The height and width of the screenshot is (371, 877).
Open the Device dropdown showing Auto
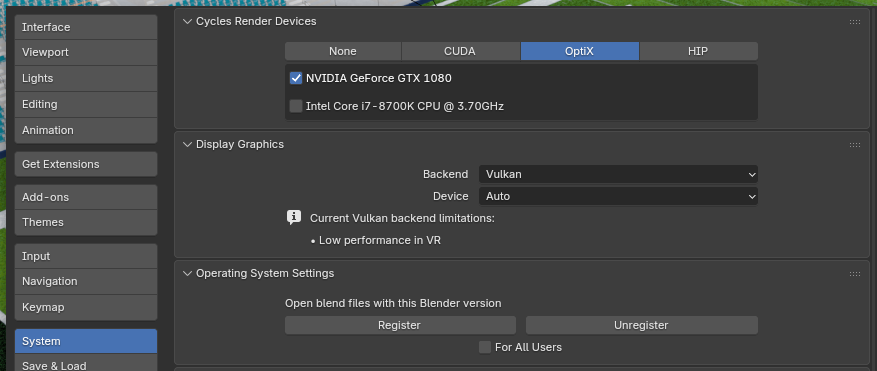point(618,196)
